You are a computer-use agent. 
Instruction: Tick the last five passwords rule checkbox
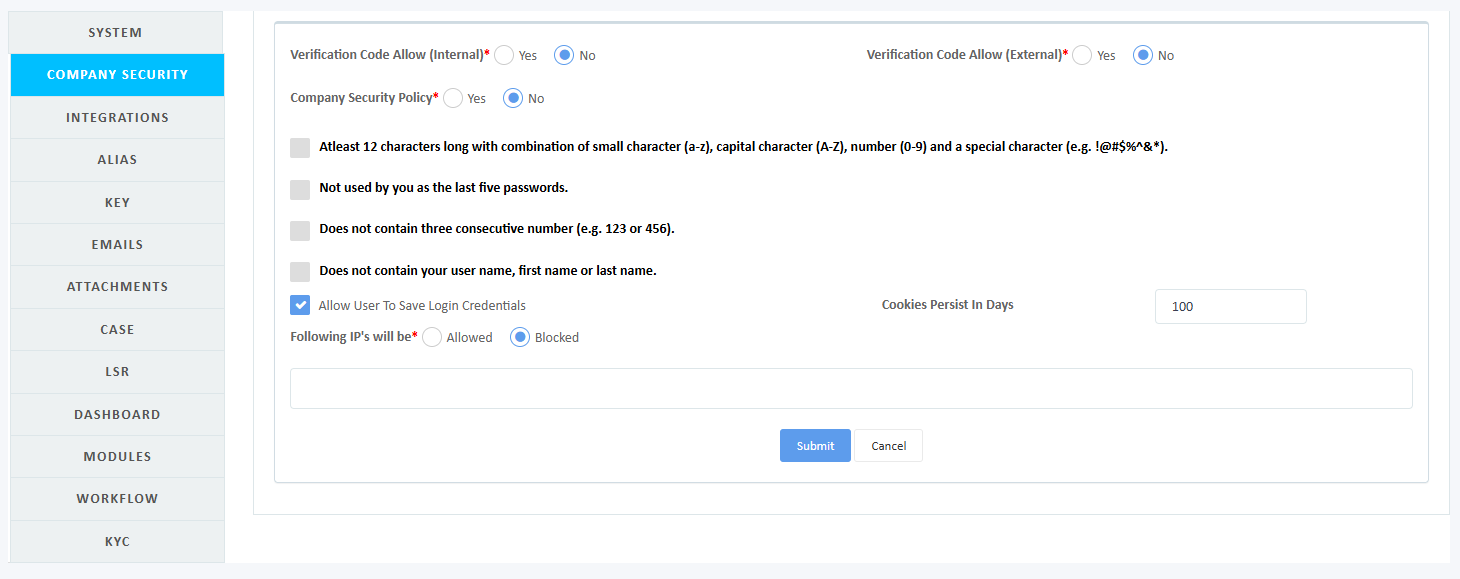pyautogui.click(x=300, y=190)
